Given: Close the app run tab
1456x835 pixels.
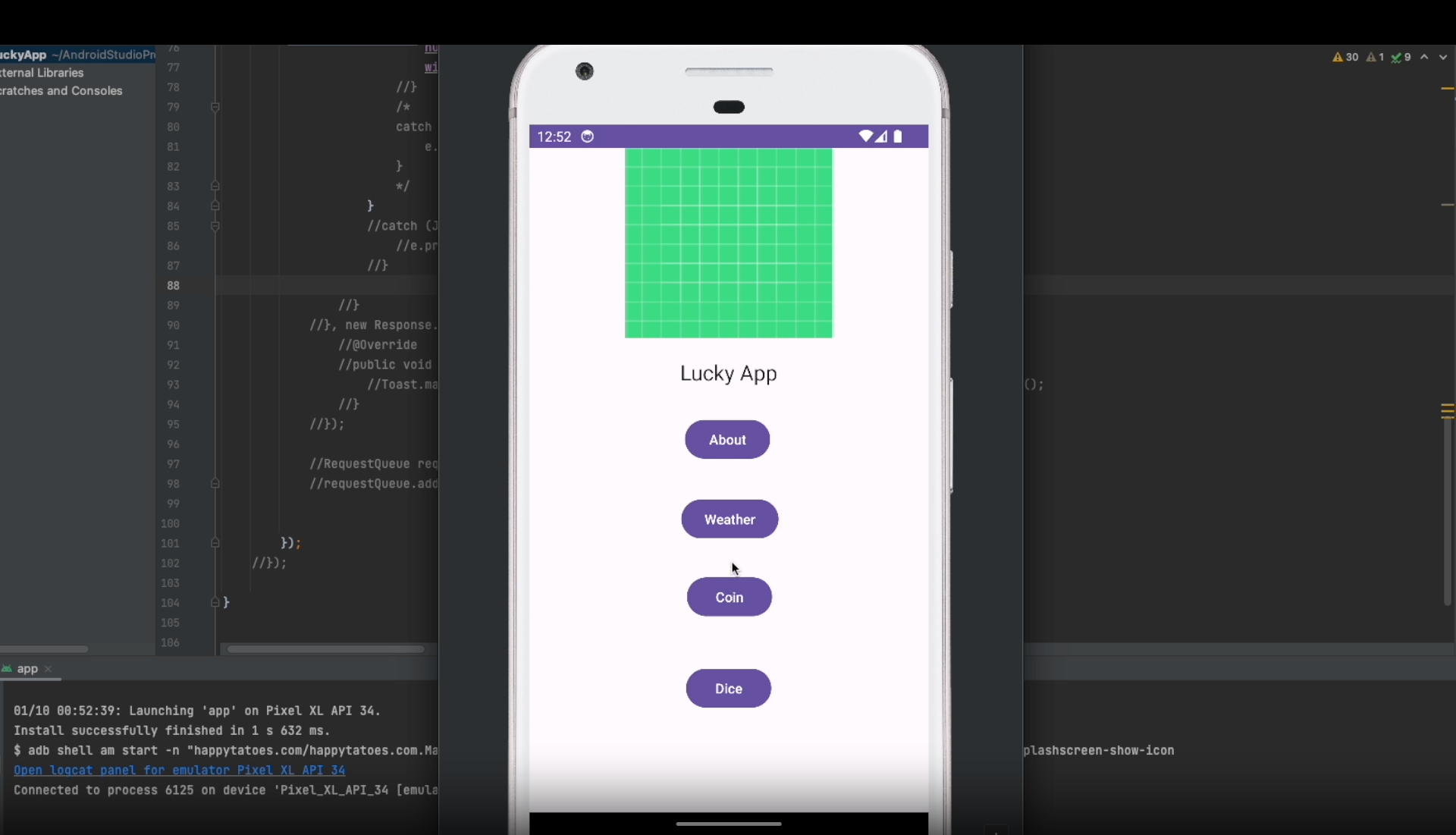Looking at the screenshot, I should pyautogui.click(x=49, y=669).
